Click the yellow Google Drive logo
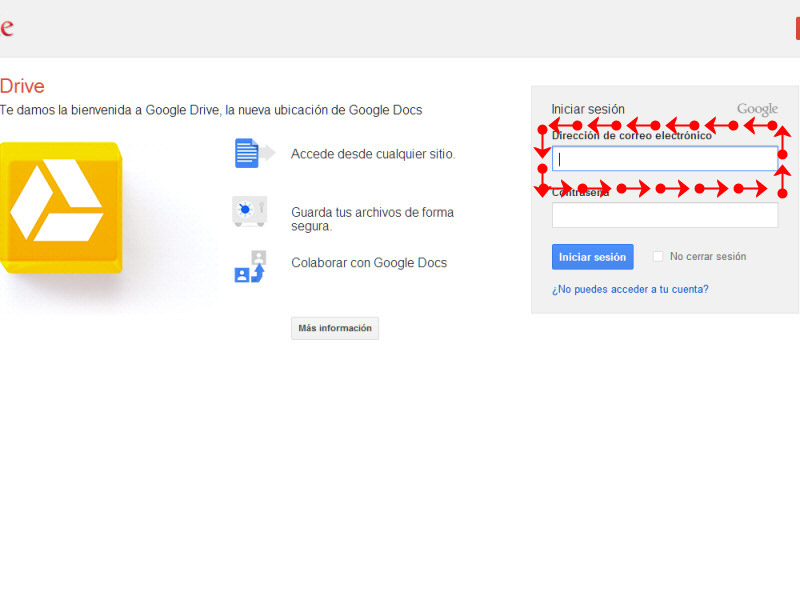Viewport: 800px width, 600px height. pyautogui.click(x=61, y=207)
